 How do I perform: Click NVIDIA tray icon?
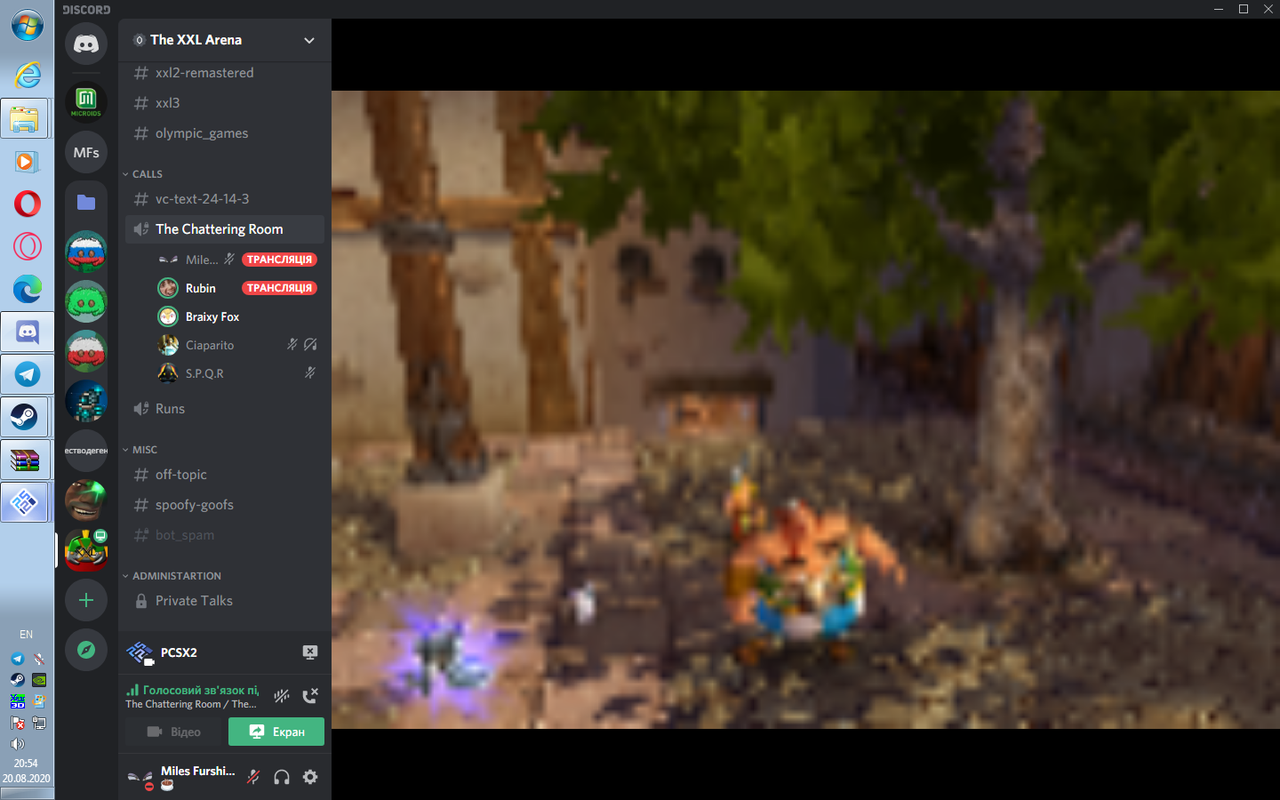tap(38, 680)
